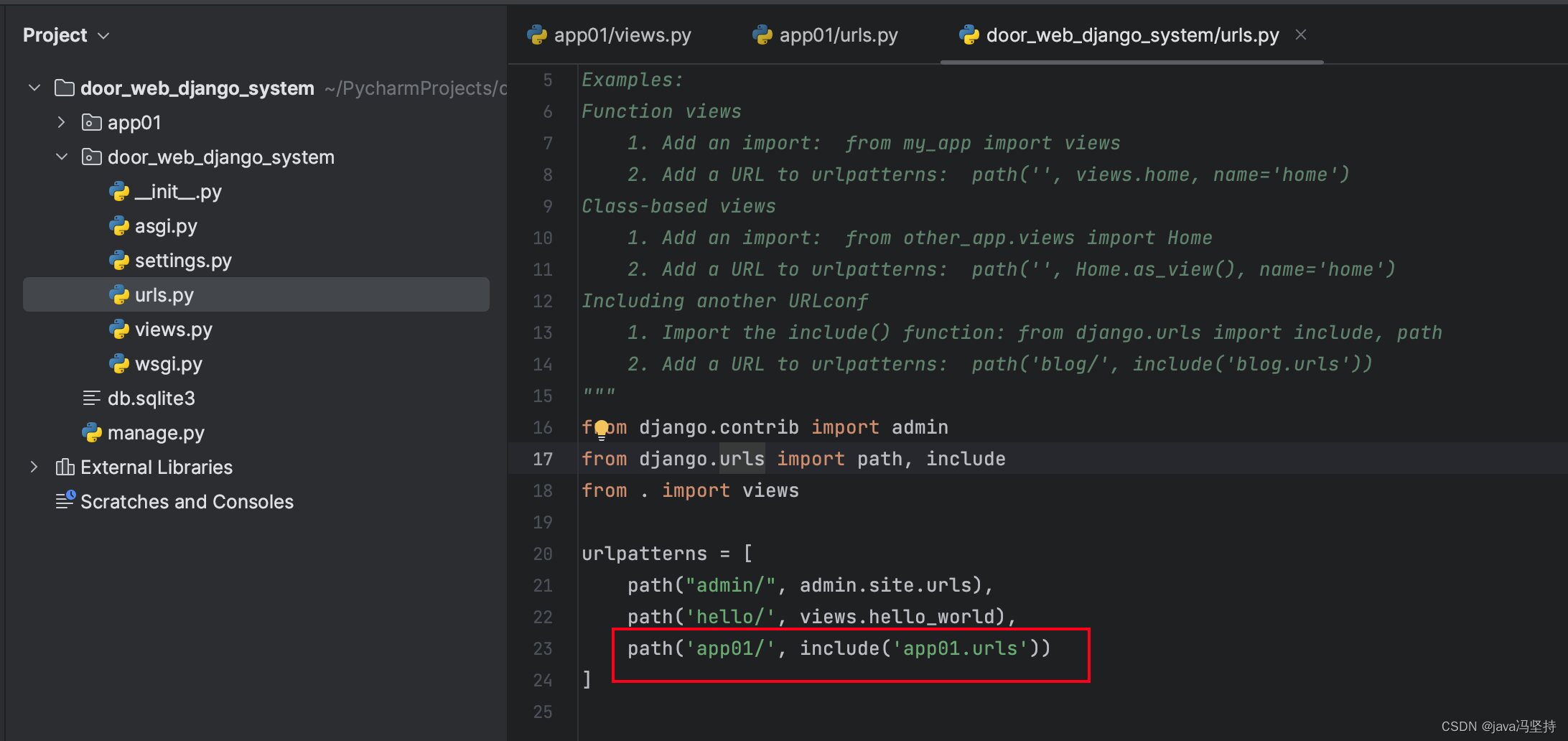Close the door_web_django_system/urls.py tab
The image size is (1568, 741).
tap(1301, 34)
